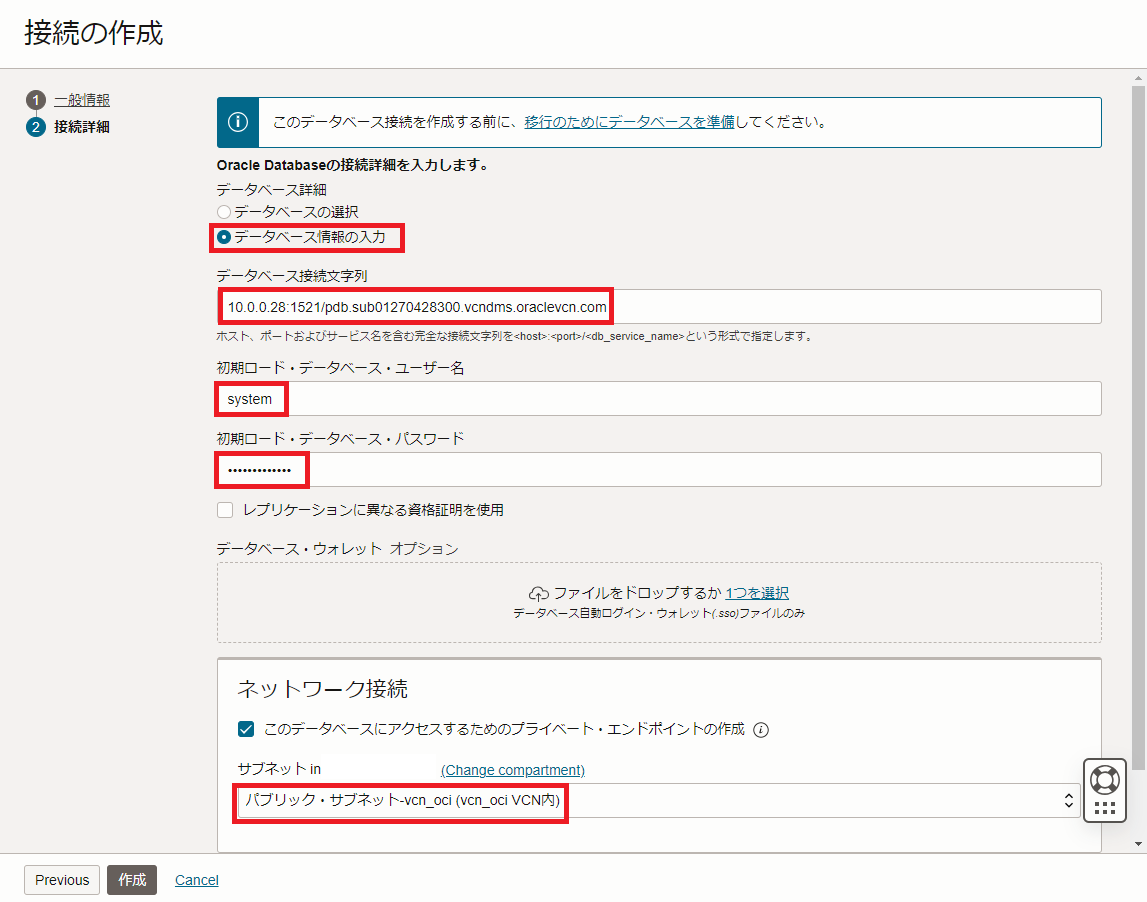
Task: Click the info icon in the blue banner
Action: point(237,123)
